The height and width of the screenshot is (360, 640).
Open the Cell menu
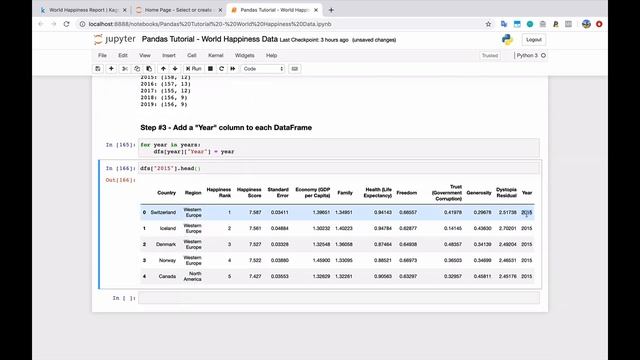[192, 56]
